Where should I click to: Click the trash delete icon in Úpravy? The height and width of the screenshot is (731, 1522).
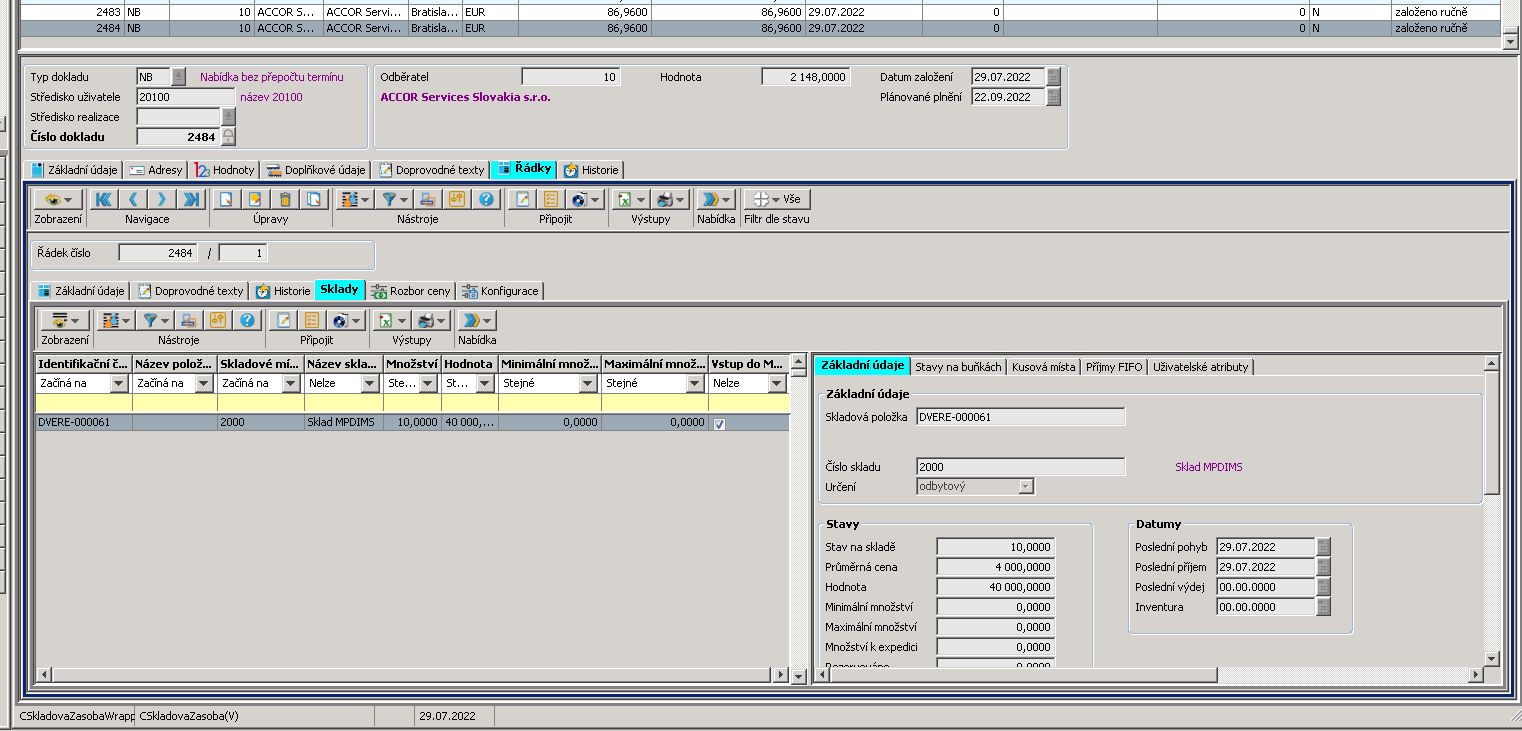285,199
